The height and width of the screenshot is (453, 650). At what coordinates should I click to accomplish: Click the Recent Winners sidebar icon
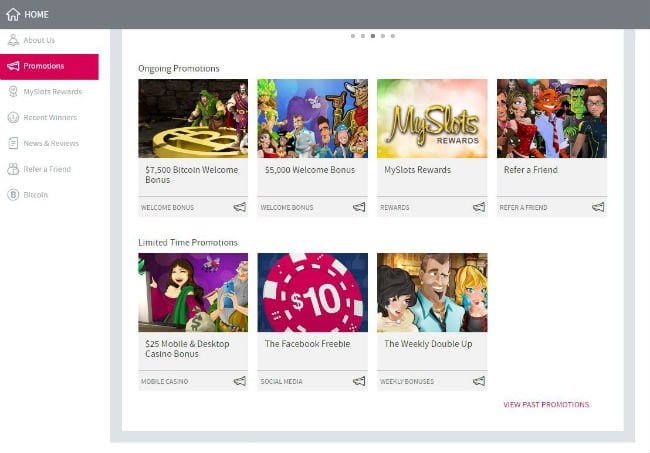click(13, 118)
